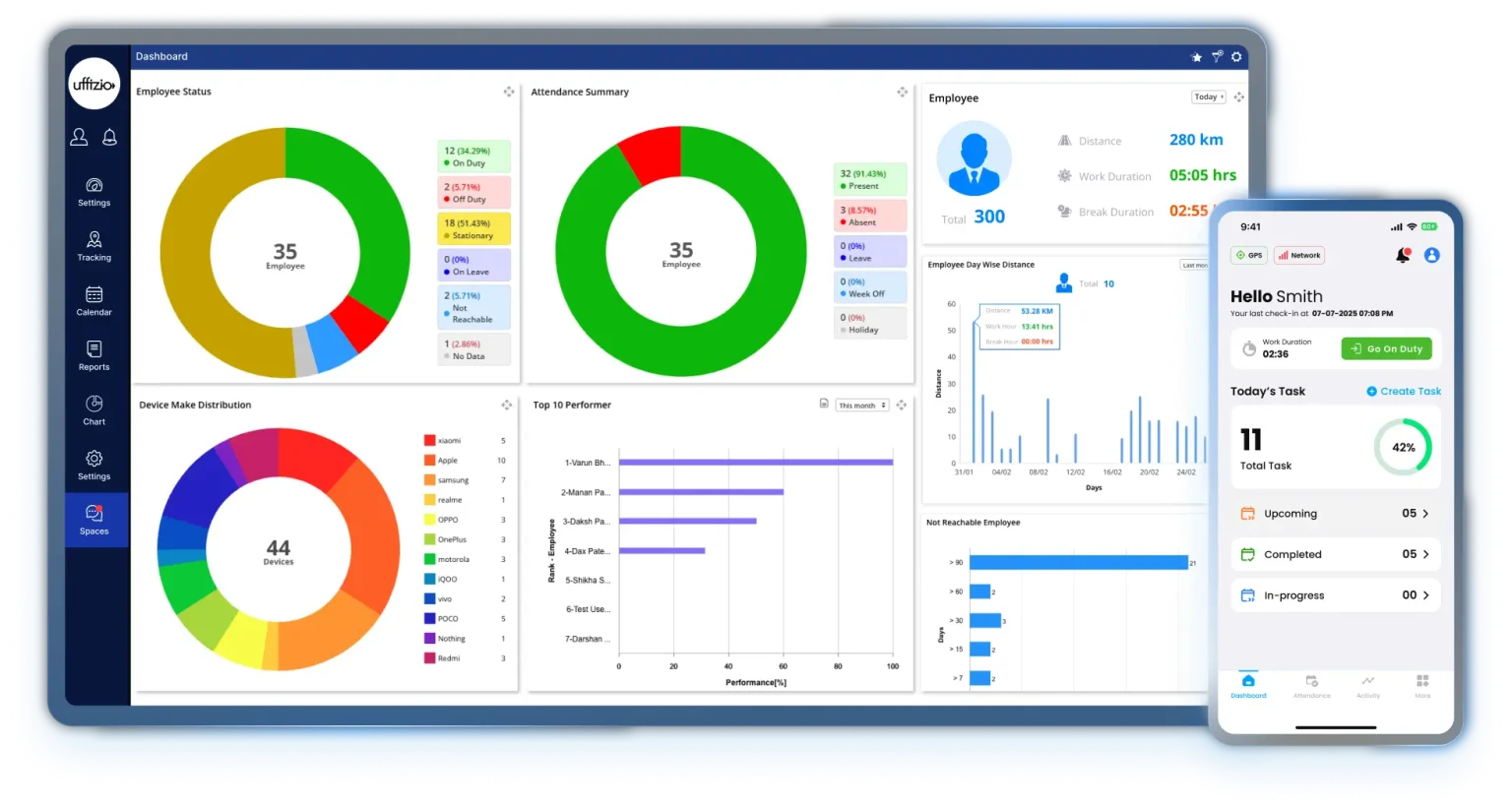The width and height of the screenshot is (1512, 811).
Task: Click the Chart icon in sidebar
Action: (x=94, y=408)
